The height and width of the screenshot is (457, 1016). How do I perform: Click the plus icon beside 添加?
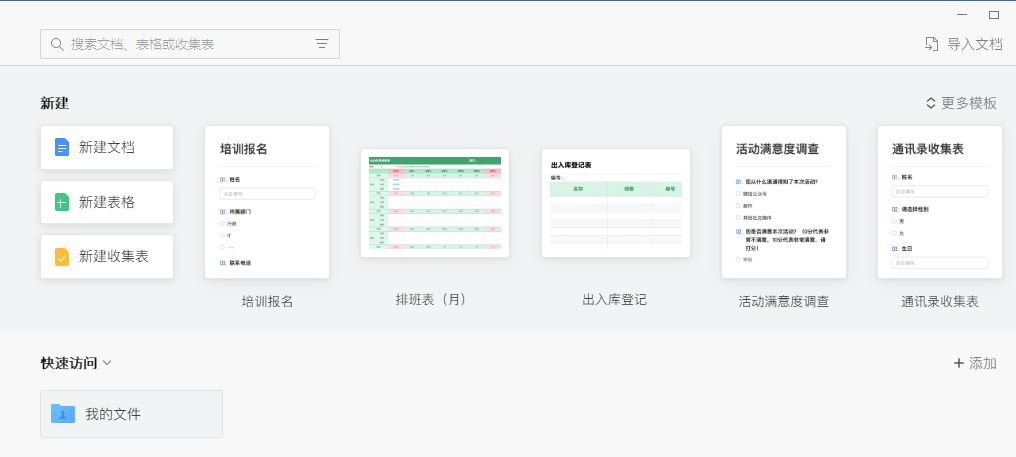click(958, 363)
